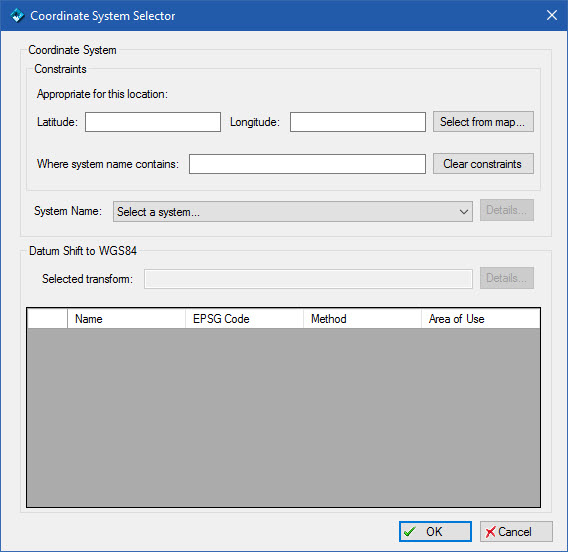
Task: Open the 'Select a system...' combo box
Action: (293, 212)
